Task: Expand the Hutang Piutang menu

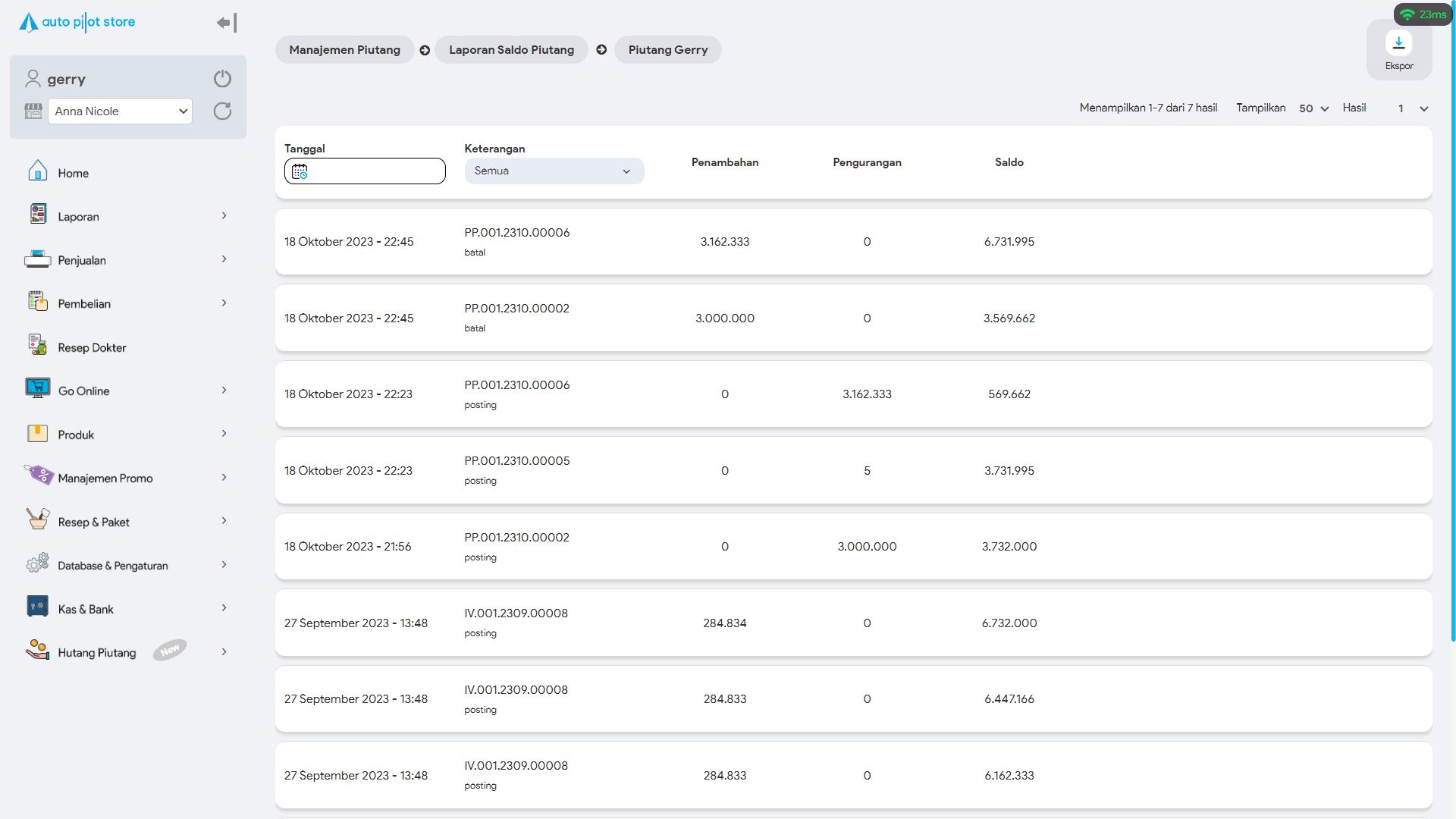Action: (x=224, y=652)
